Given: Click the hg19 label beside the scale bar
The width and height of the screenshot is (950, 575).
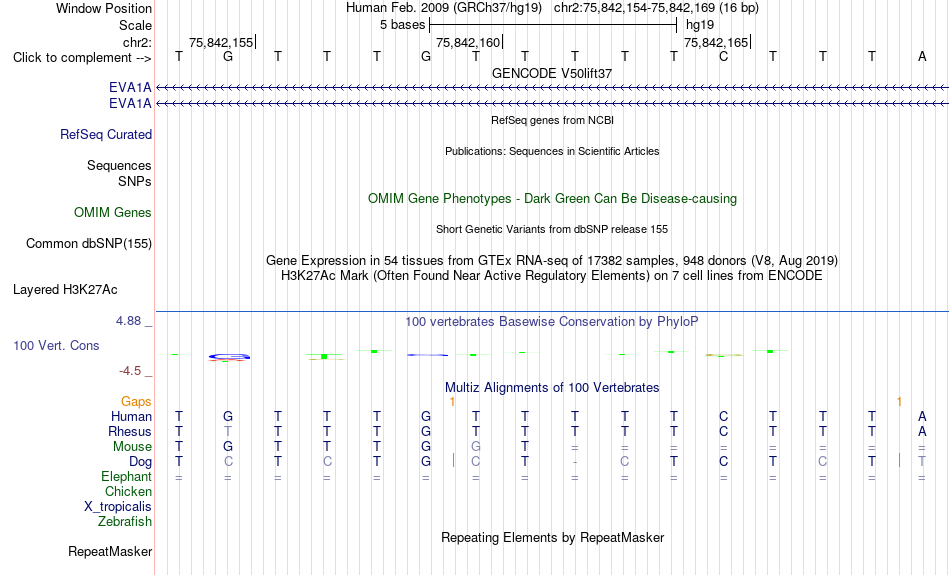Looking at the screenshot, I should point(700,25).
